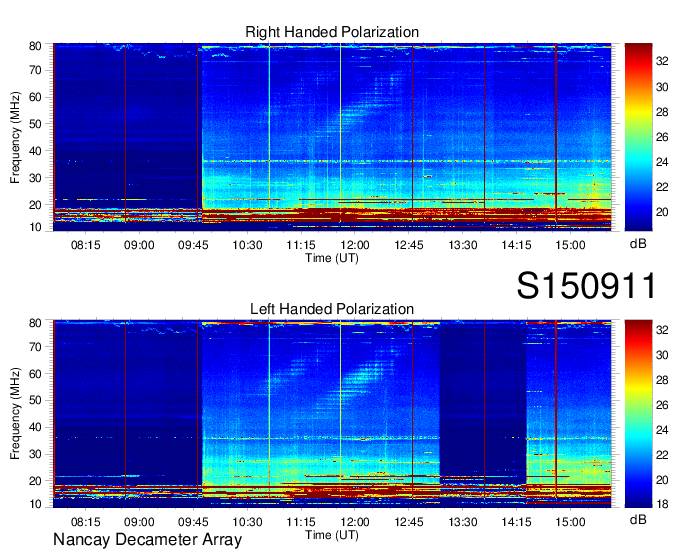Click inside the Left Handed Polarization spectrogram

332,414
